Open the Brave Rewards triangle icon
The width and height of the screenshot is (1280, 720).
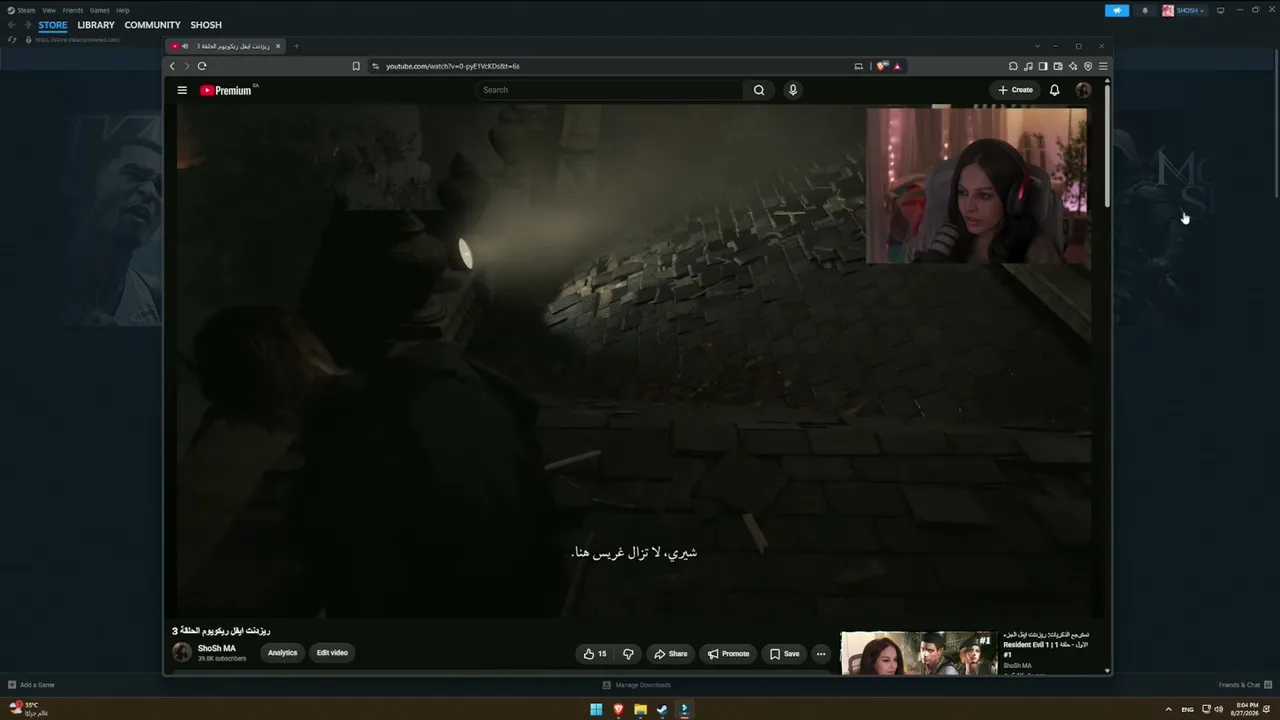click(897, 66)
